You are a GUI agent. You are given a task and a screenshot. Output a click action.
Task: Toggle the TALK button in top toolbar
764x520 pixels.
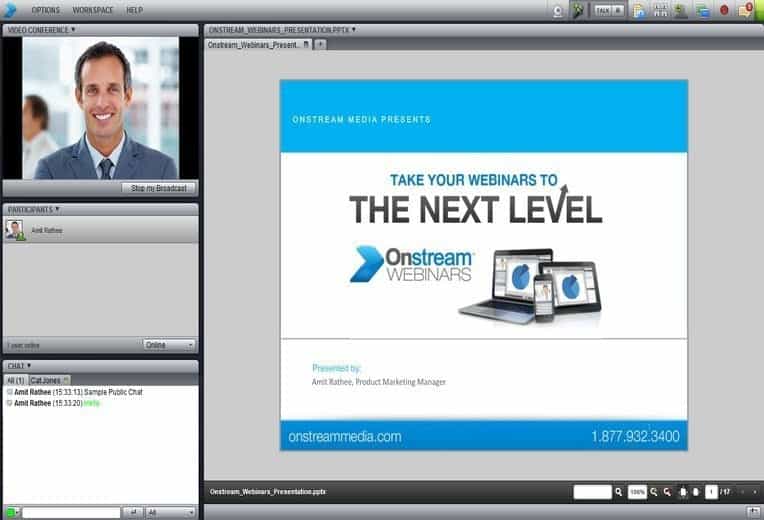[603, 10]
